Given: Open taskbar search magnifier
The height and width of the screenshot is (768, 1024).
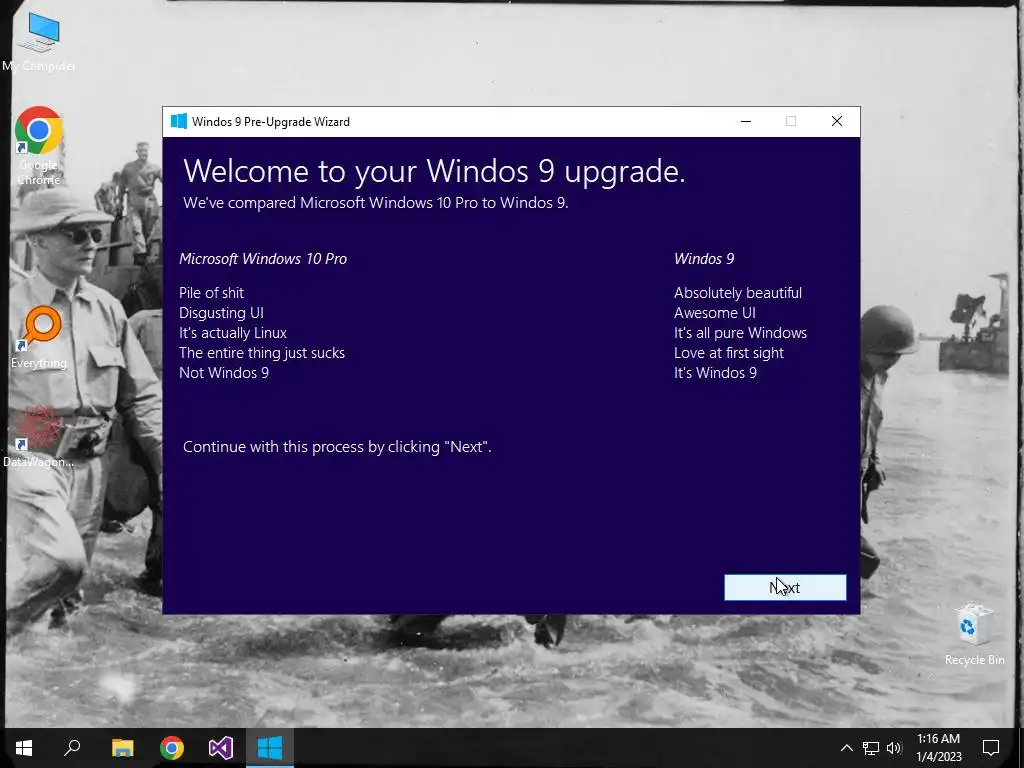Looking at the screenshot, I should point(72,748).
